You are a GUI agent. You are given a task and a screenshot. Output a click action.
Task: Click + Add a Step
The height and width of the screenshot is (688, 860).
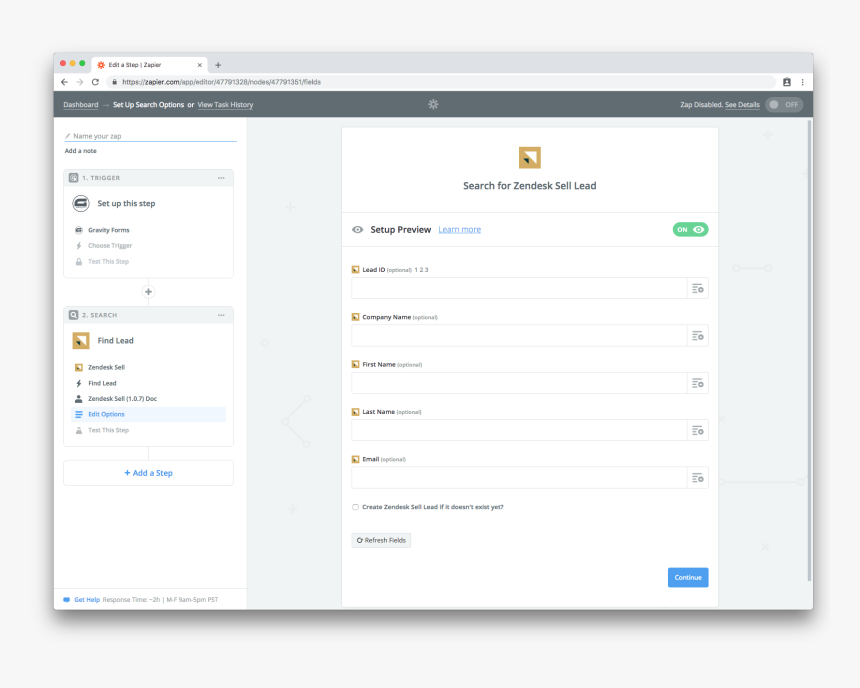(x=149, y=473)
